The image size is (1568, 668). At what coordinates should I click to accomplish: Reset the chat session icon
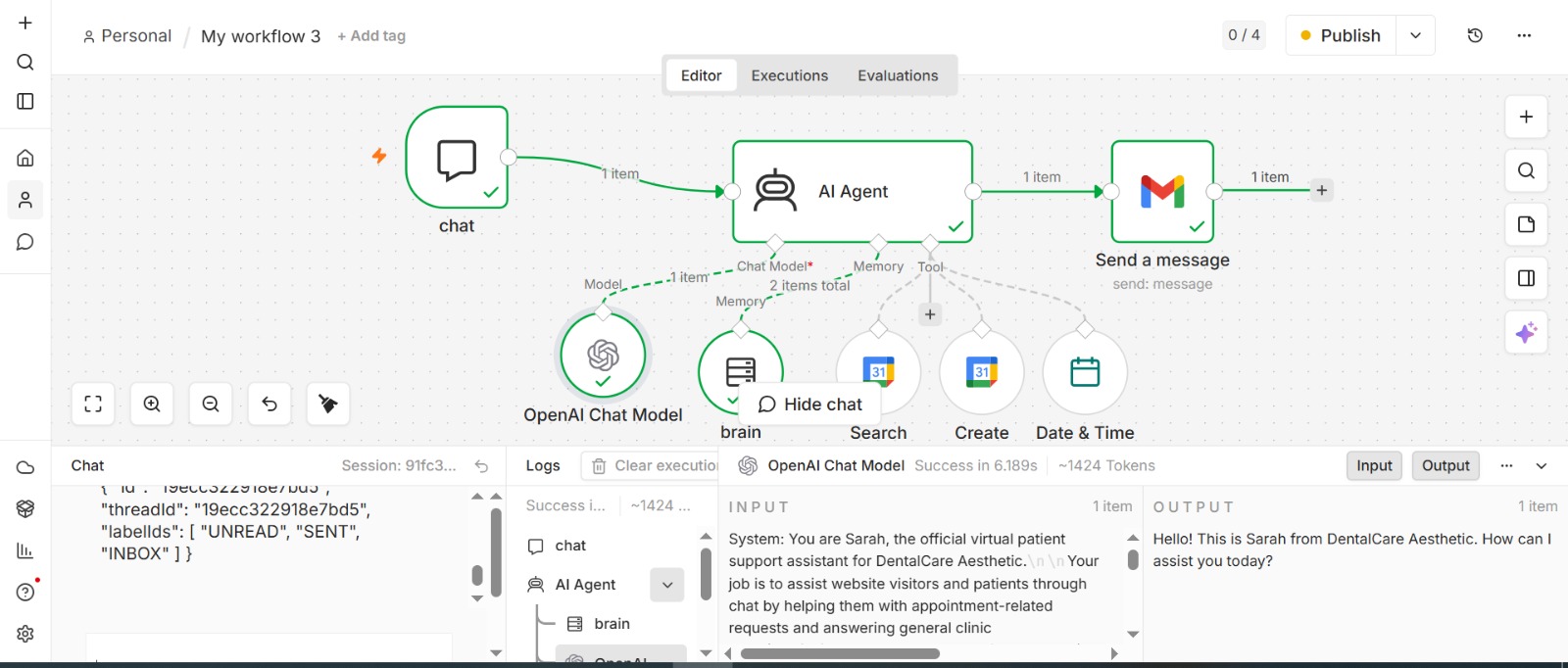[x=481, y=466]
